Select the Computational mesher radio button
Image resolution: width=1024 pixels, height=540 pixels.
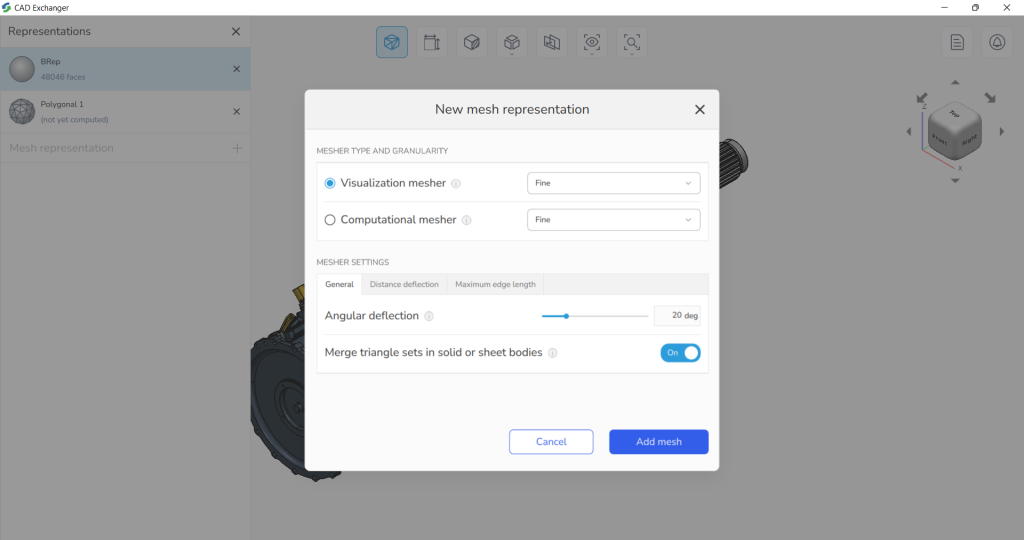point(330,220)
